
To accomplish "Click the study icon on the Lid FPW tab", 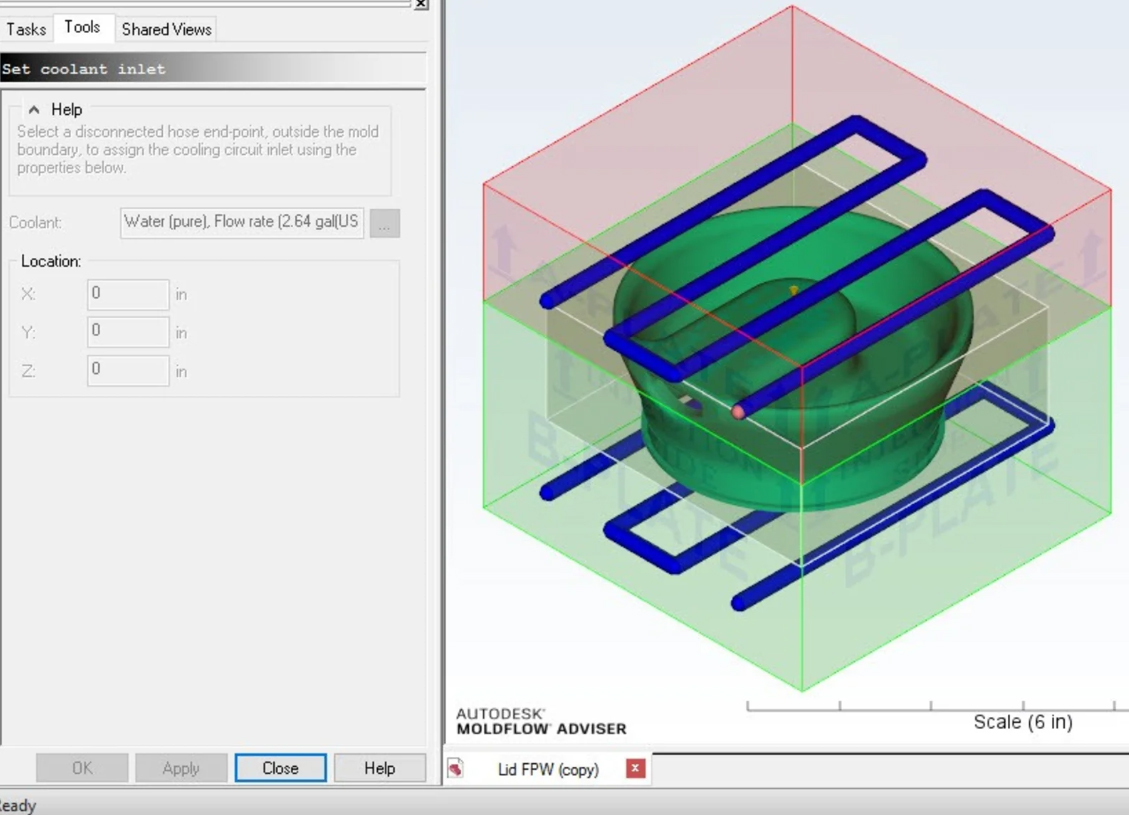I will (456, 768).
